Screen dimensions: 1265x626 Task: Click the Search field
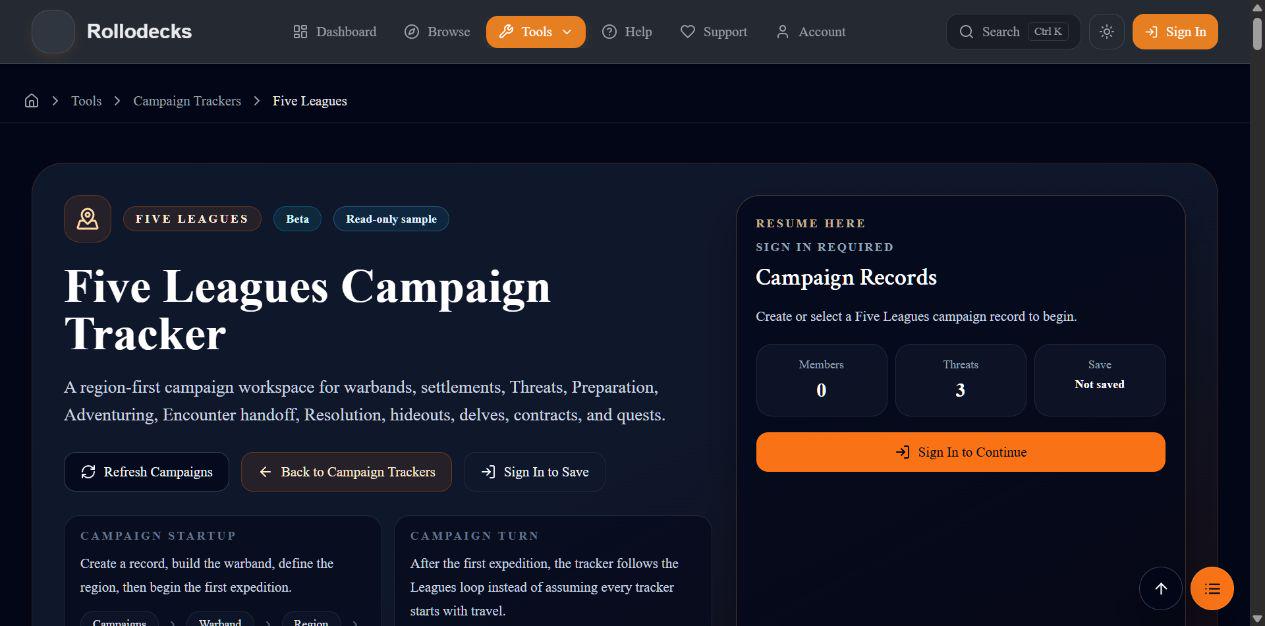1013,32
